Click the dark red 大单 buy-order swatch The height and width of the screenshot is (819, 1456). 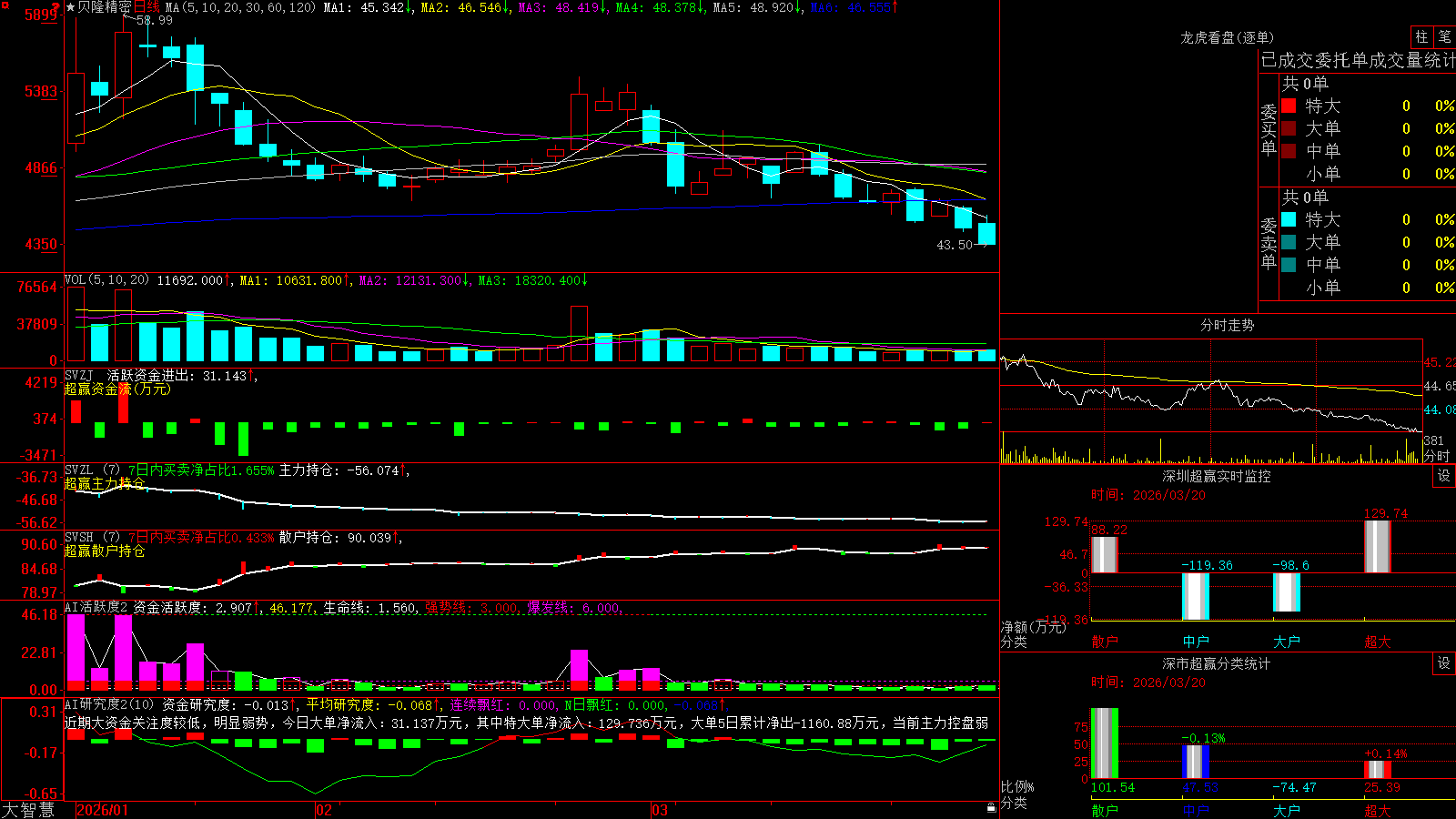coord(1289,128)
